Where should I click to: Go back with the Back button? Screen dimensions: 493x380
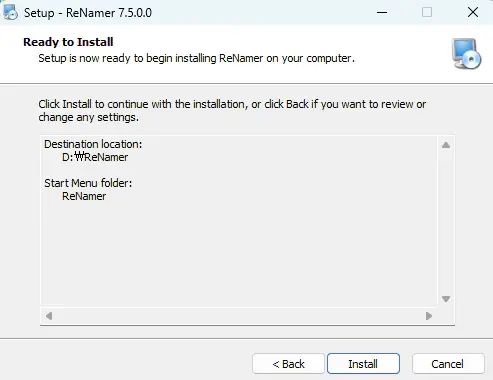click(288, 364)
